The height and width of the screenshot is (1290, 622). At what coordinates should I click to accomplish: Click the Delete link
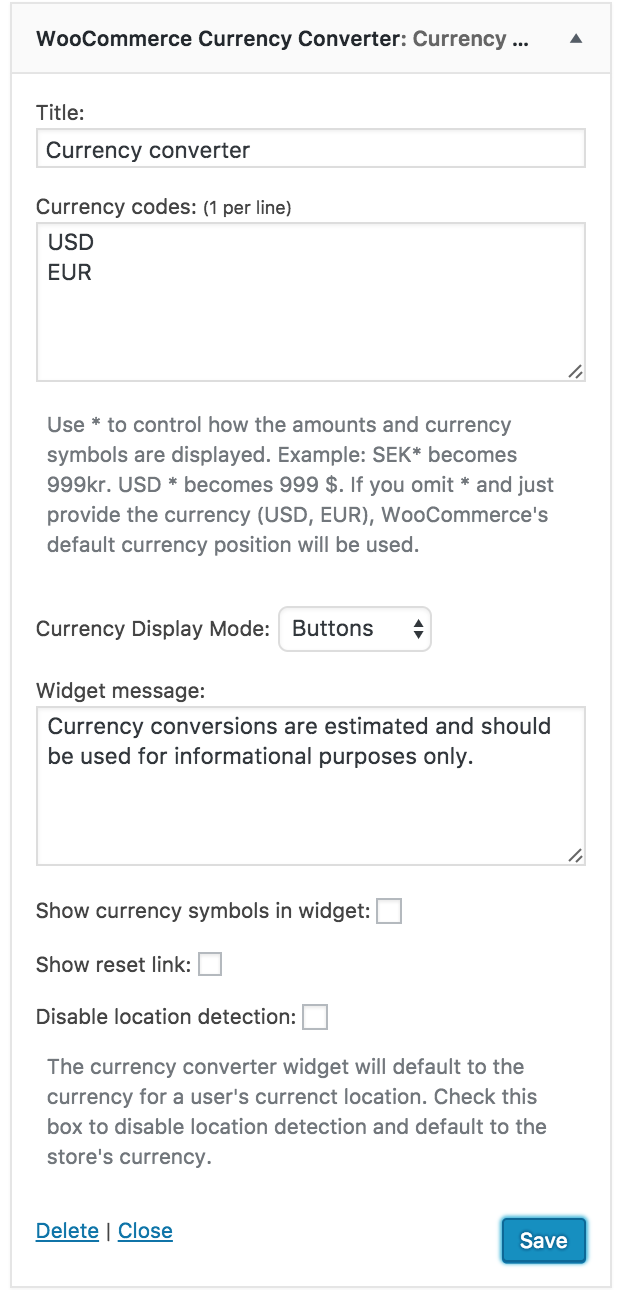point(67,1231)
